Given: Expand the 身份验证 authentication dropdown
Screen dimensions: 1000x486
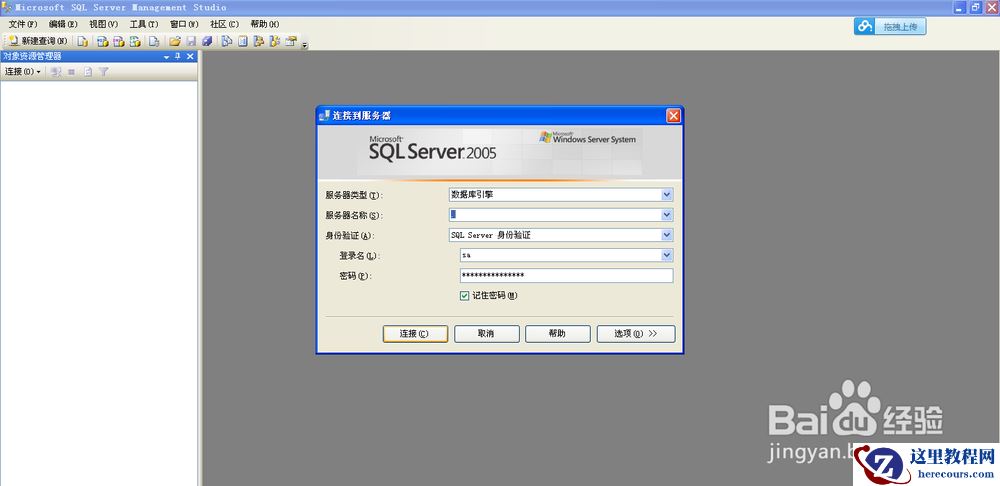Looking at the screenshot, I should (x=666, y=235).
